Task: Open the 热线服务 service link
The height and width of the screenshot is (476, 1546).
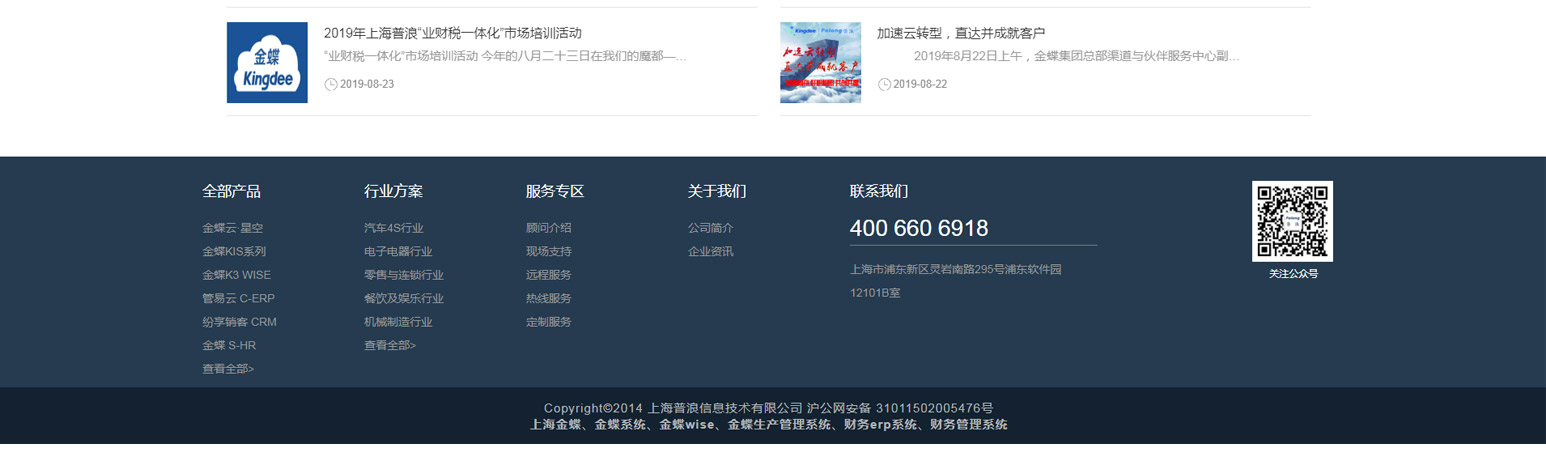Action: [x=549, y=298]
